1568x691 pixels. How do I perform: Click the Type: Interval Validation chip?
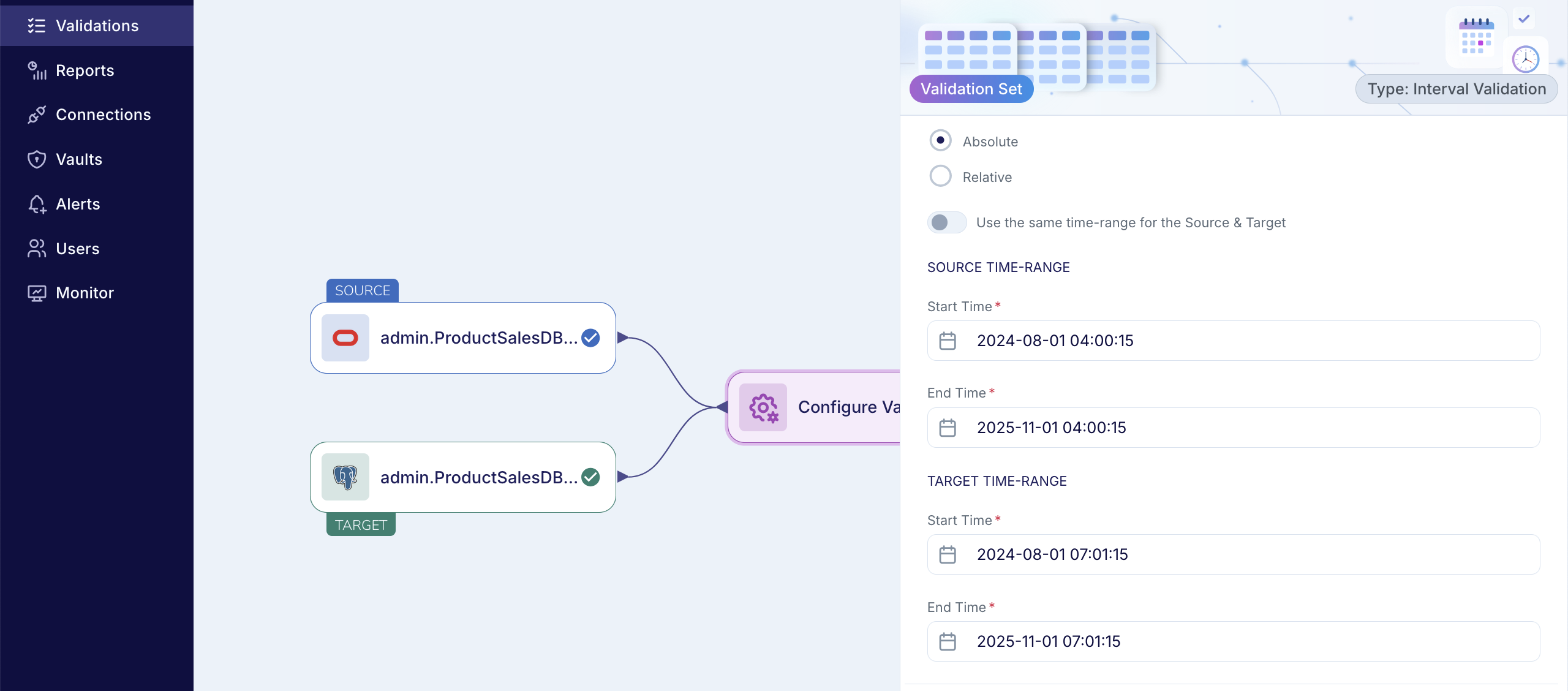tap(1455, 88)
